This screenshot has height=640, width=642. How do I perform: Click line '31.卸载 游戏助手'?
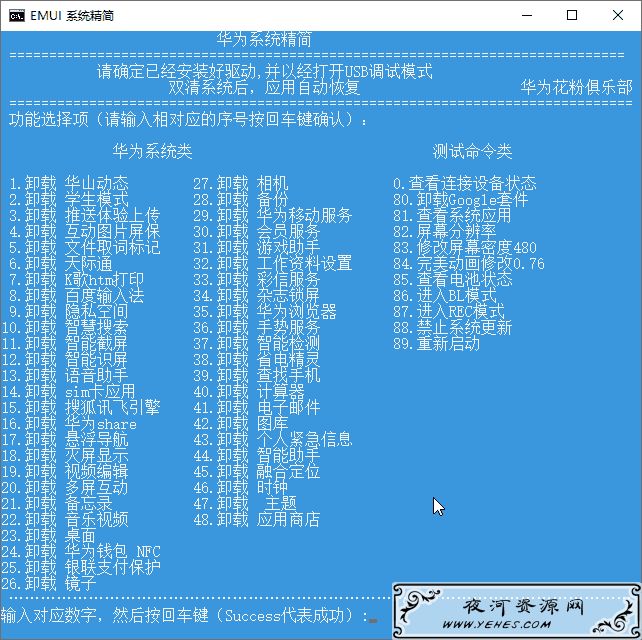click(257, 247)
